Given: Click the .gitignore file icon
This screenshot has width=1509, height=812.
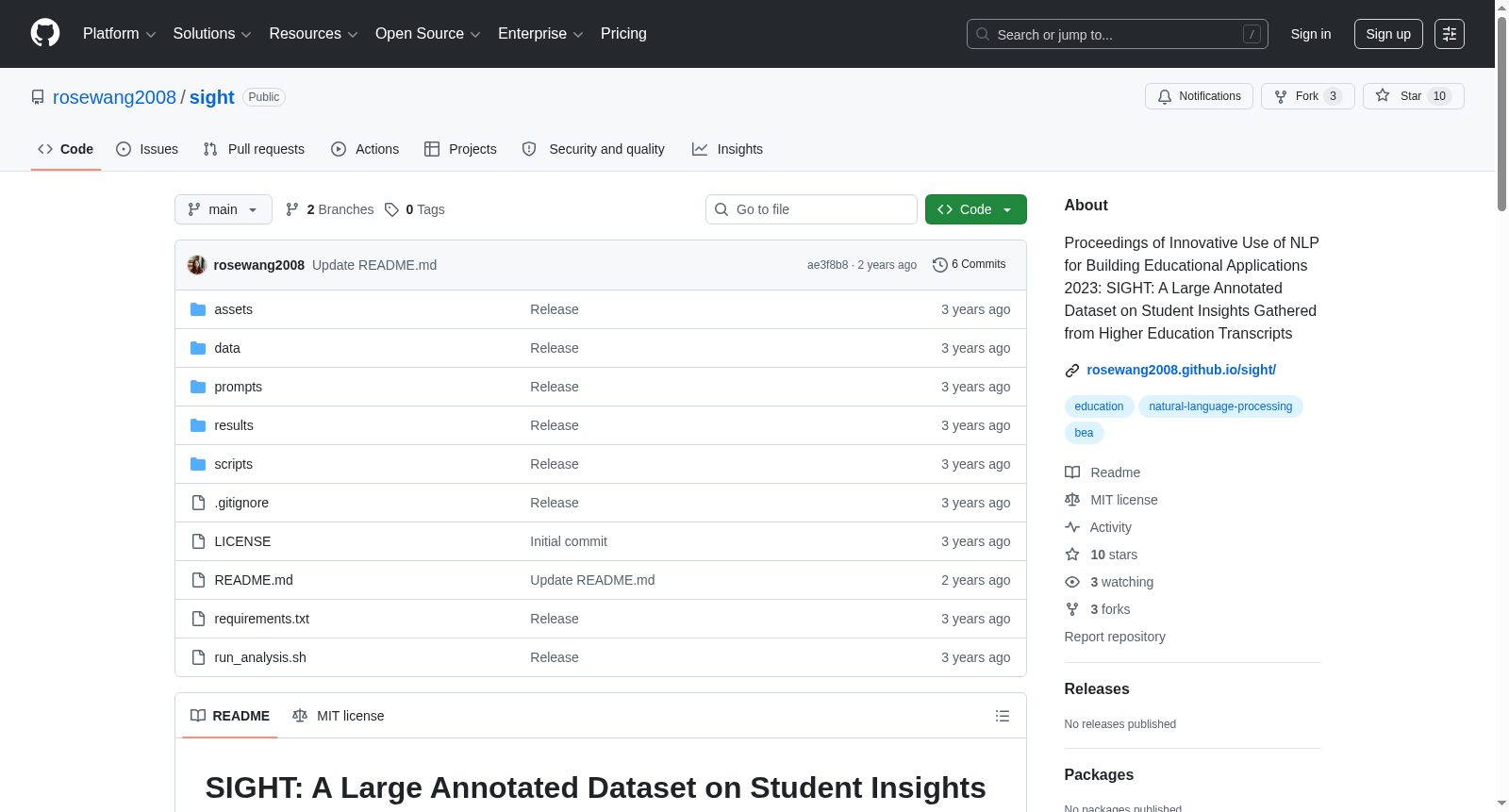Looking at the screenshot, I should 198,503.
